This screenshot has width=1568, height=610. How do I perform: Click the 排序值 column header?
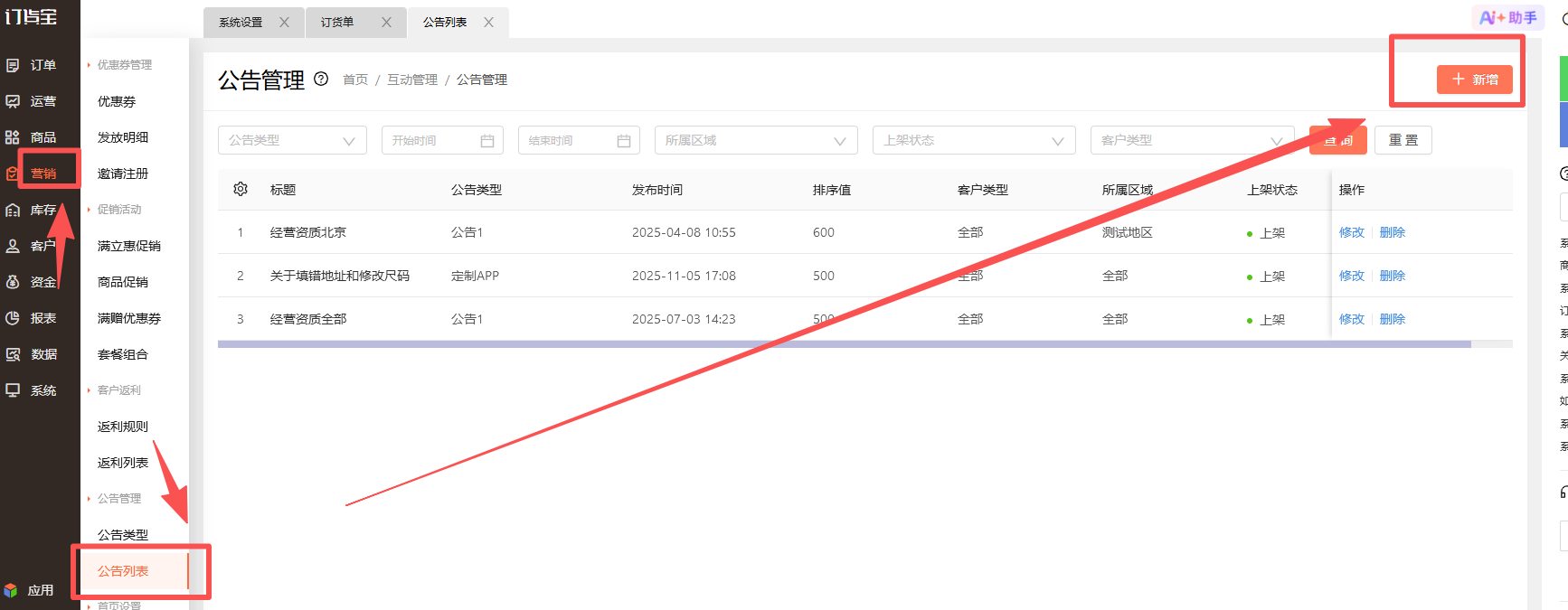click(832, 190)
